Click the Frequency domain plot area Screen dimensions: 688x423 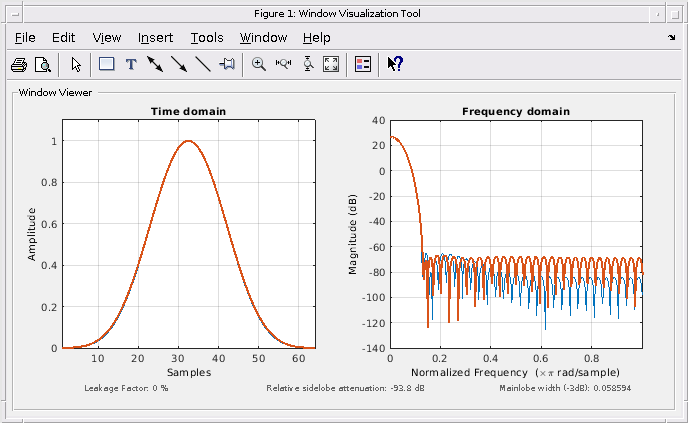(516, 234)
